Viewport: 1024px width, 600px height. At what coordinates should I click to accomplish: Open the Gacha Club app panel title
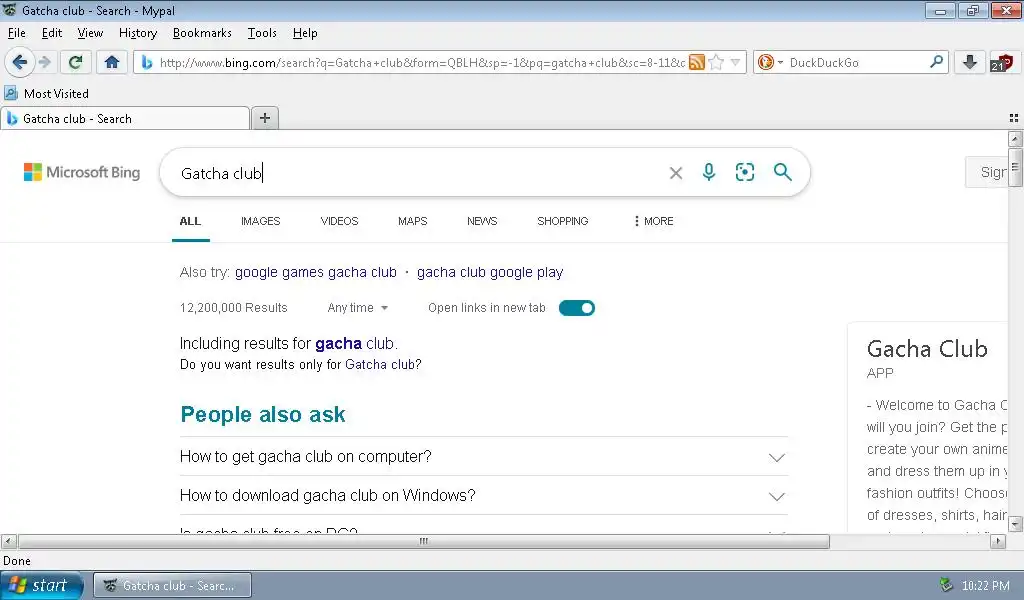pyautogui.click(x=927, y=349)
